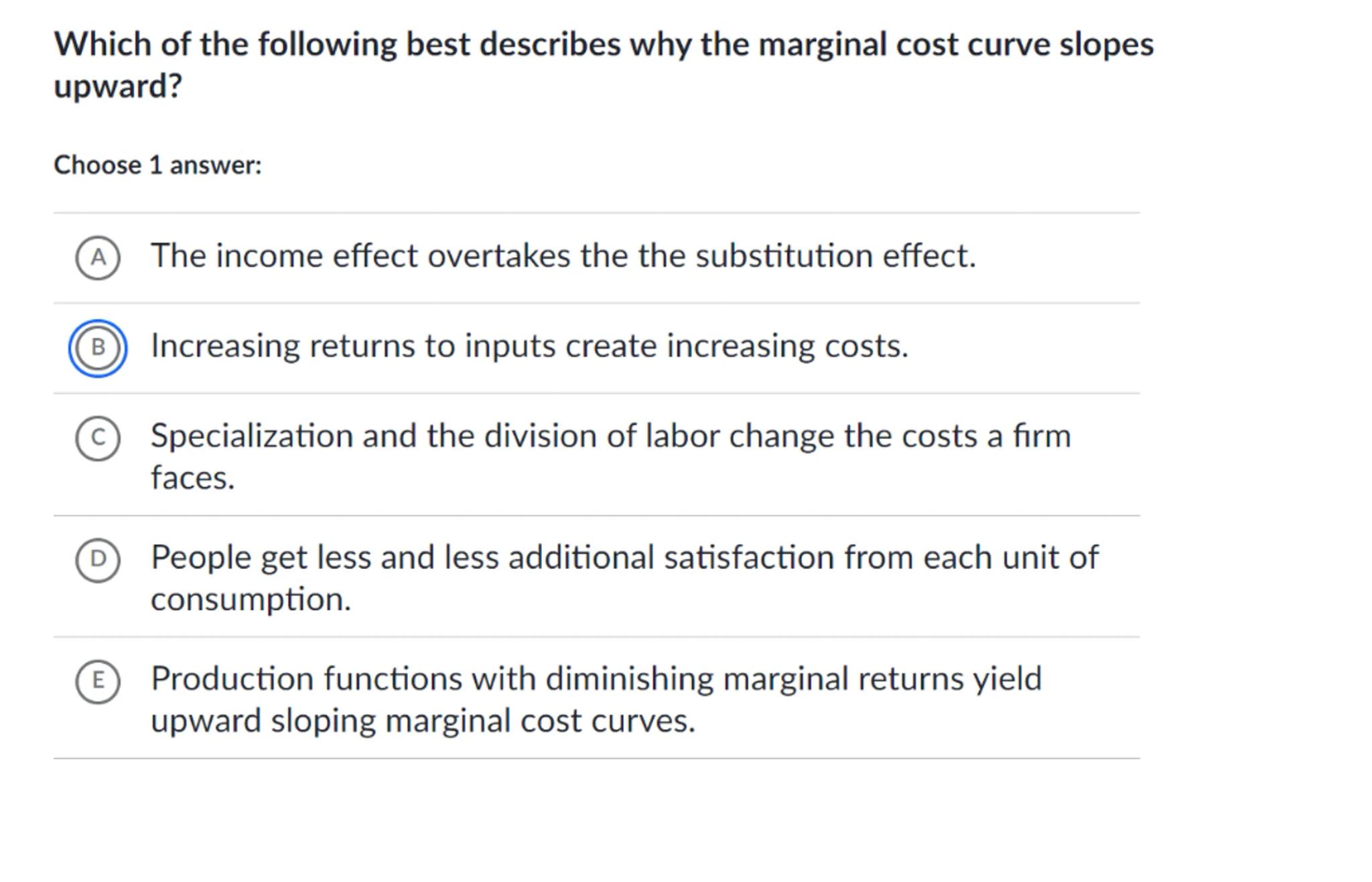The width and height of the screenshot is (1372, 882).
Task: Click the answer text starting 'Specialization and the division'
Action: point(610,436)
